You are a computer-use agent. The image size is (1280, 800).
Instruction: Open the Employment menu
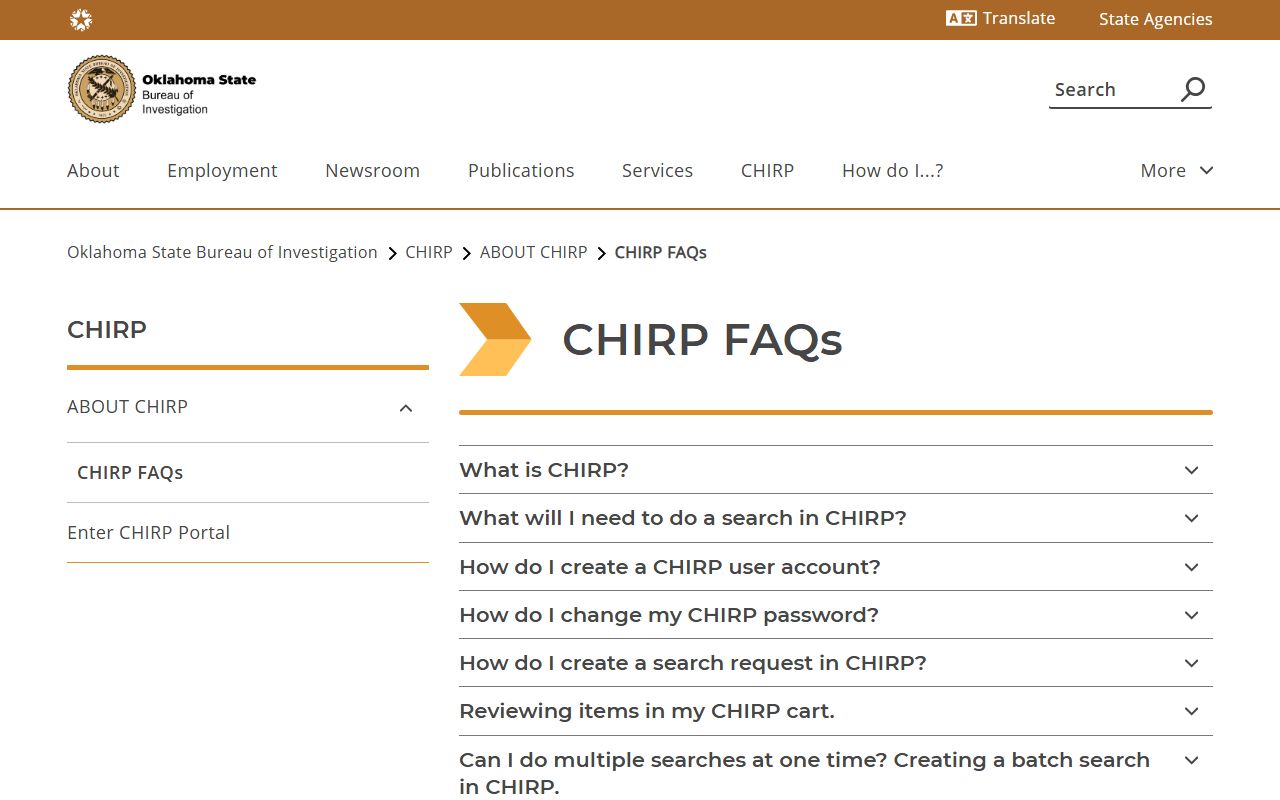[222, 170]
